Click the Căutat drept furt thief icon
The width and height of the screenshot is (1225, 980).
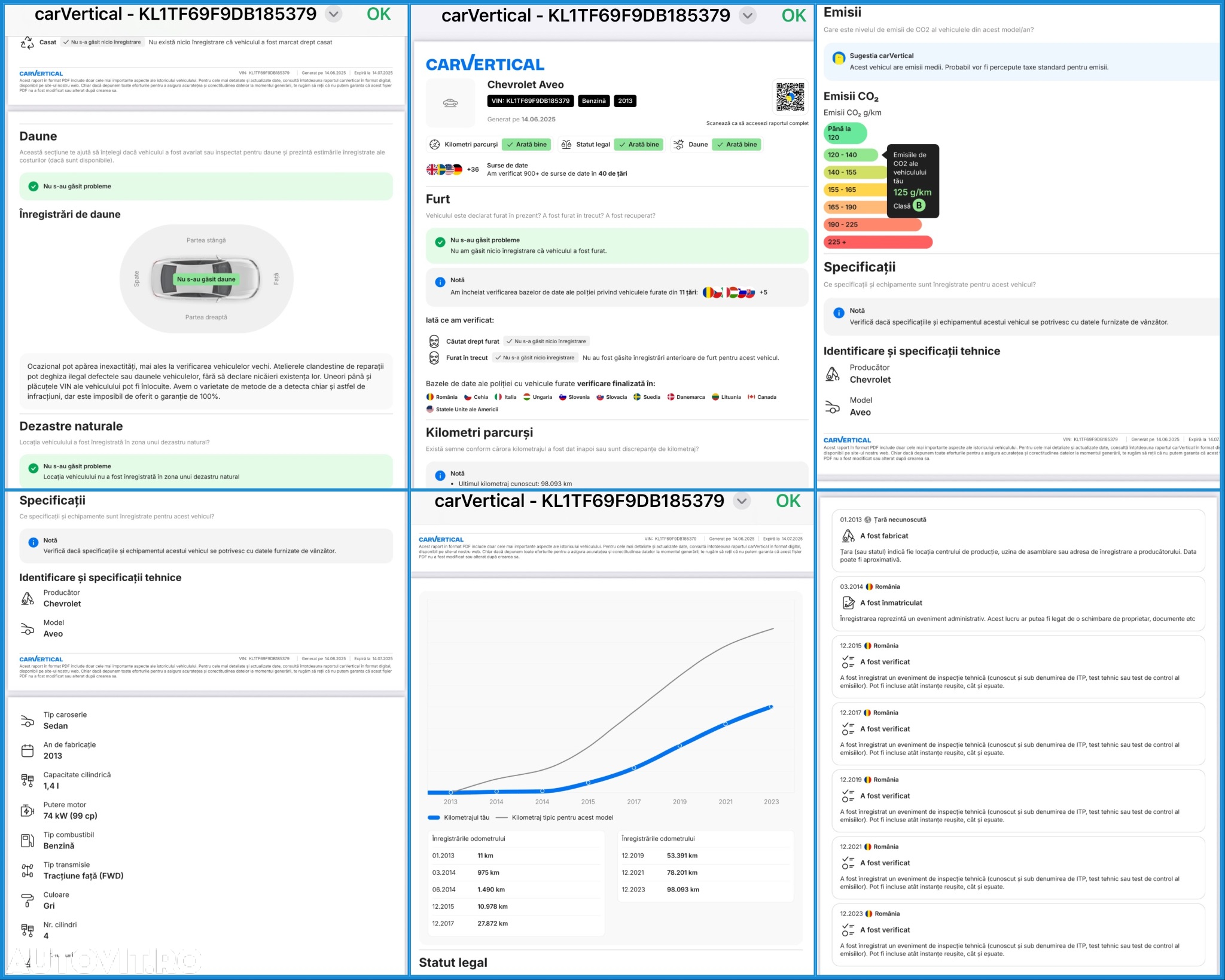(434, 341)
